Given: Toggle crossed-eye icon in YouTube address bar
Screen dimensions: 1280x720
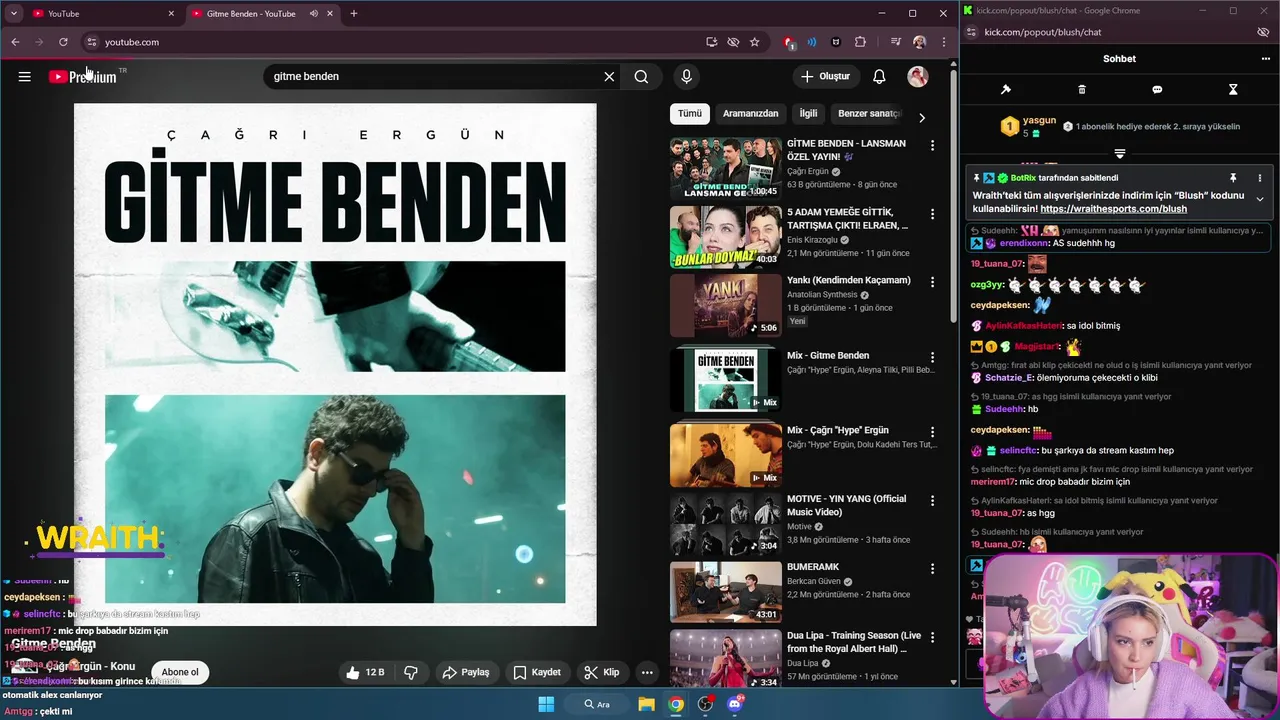Looking at the screenshot, I should point(733,42).
